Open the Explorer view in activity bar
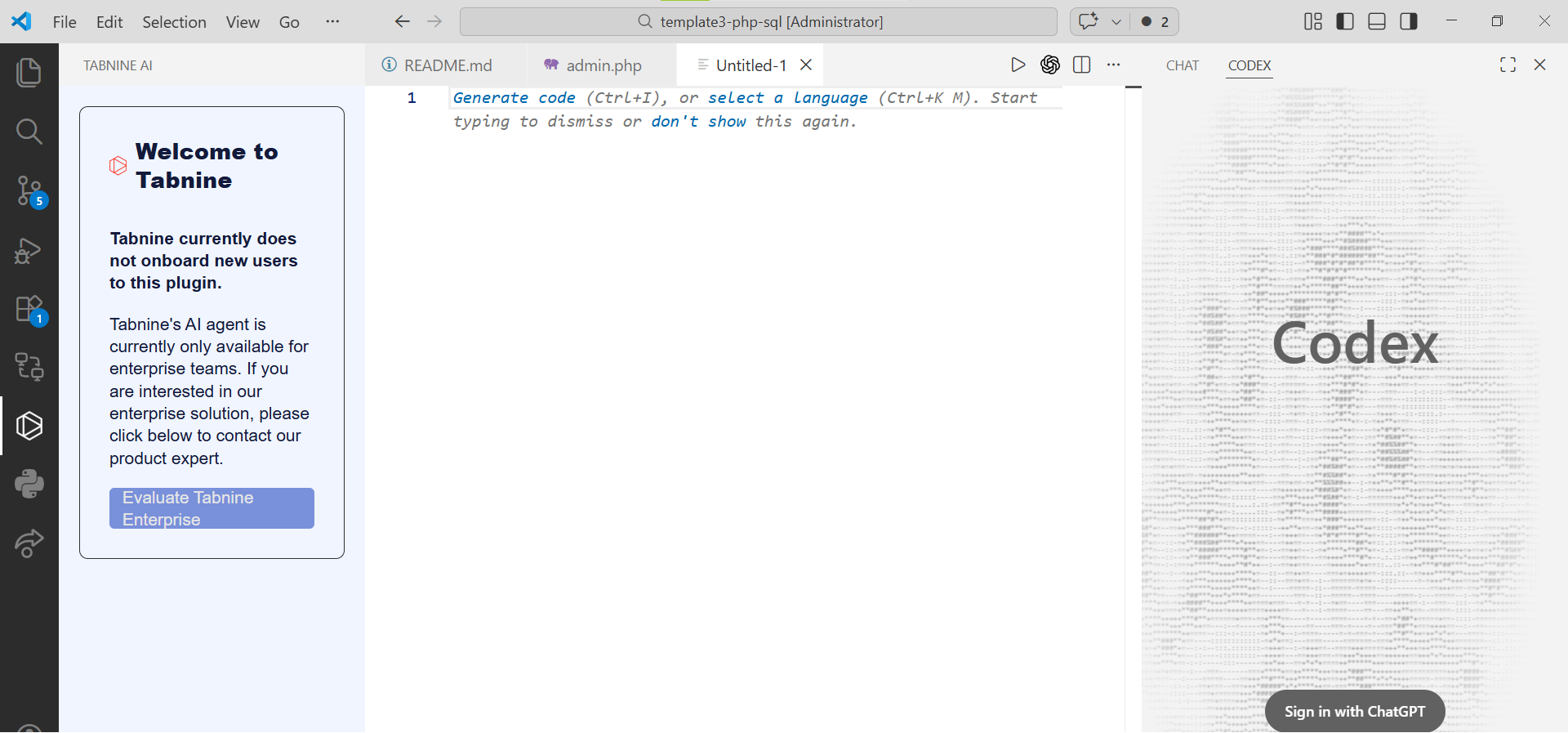Screen dimensions: 1568x733 coord(29,73)
